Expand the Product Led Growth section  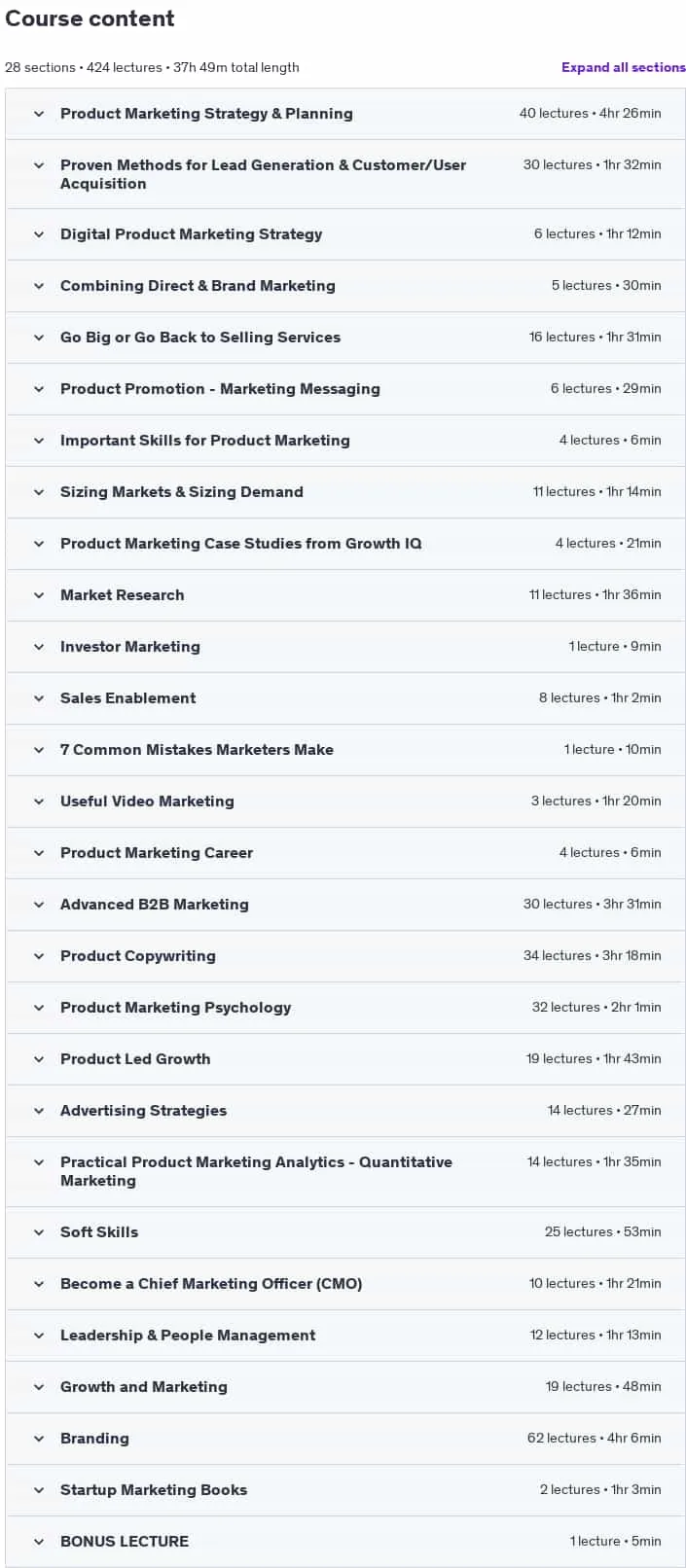pos(345,1059)
